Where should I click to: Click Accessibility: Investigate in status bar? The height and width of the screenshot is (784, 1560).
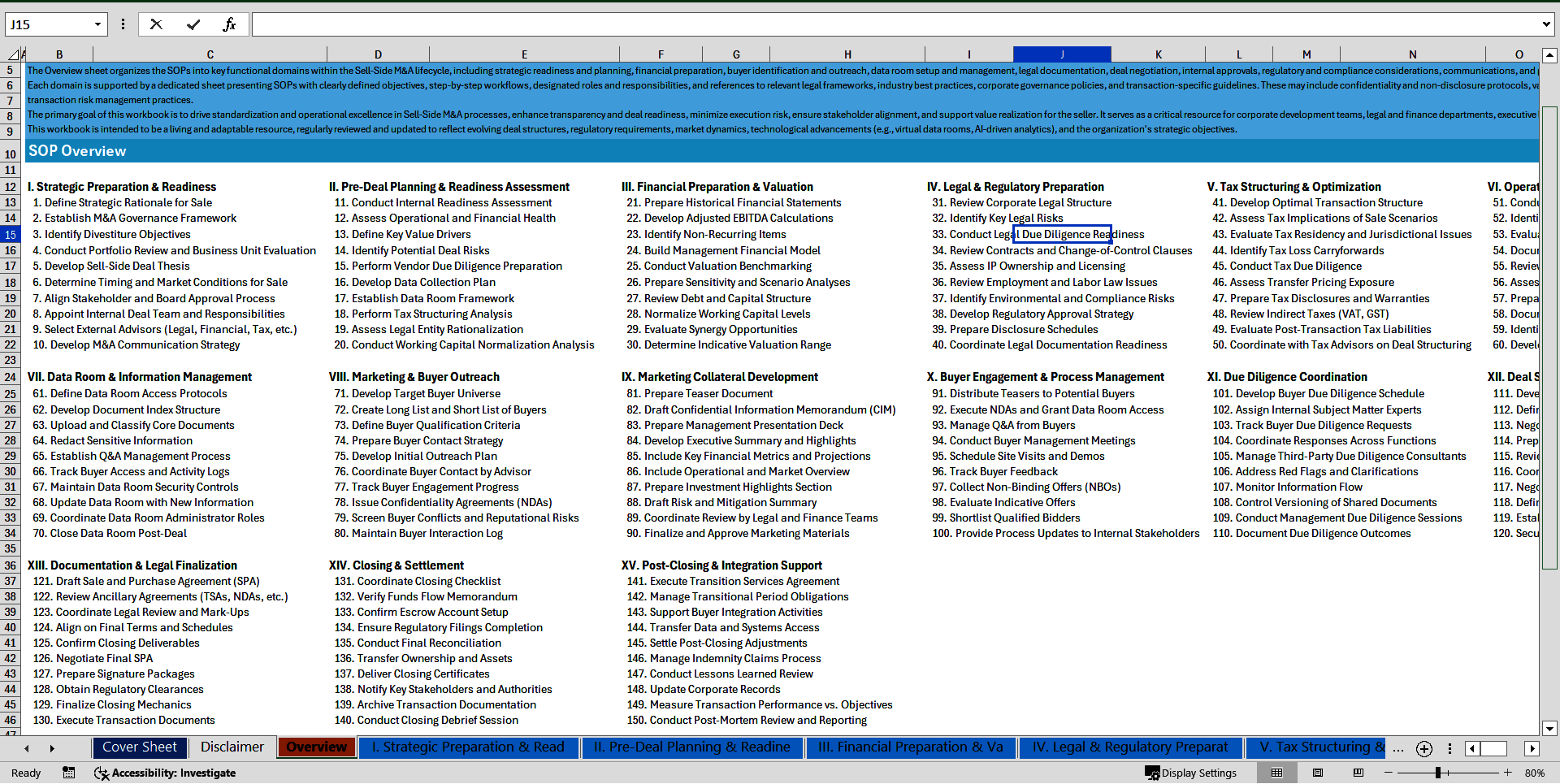166,773
